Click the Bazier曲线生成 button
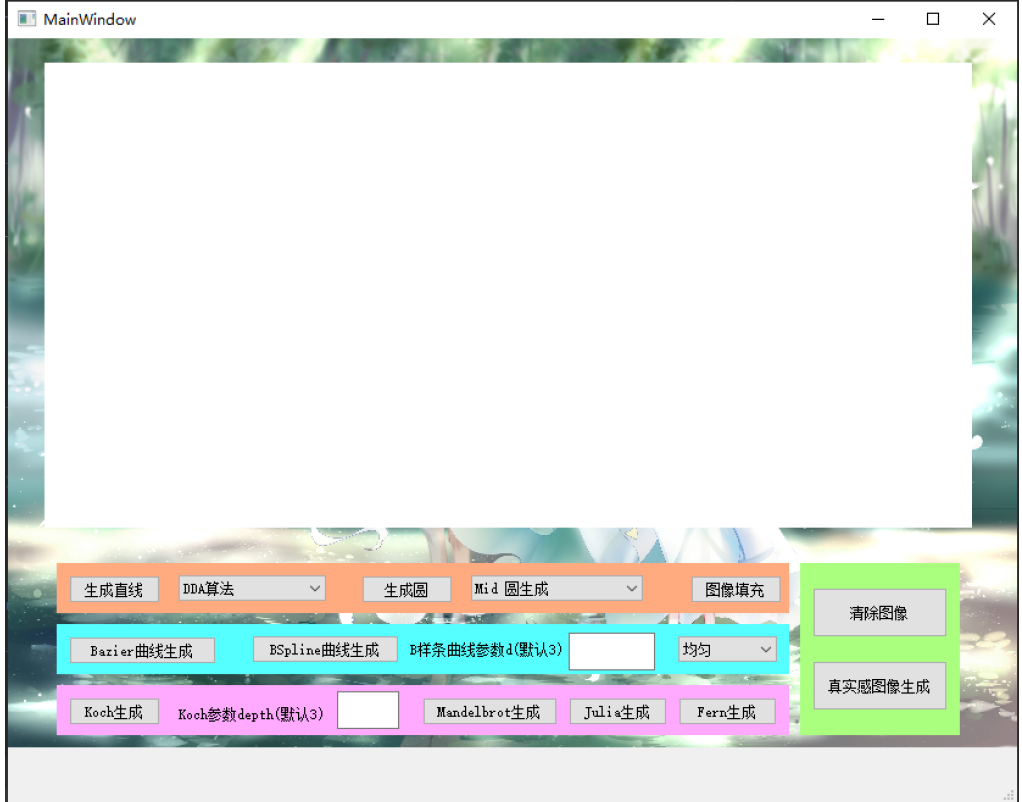The image size is (1022, 802). 142,650
